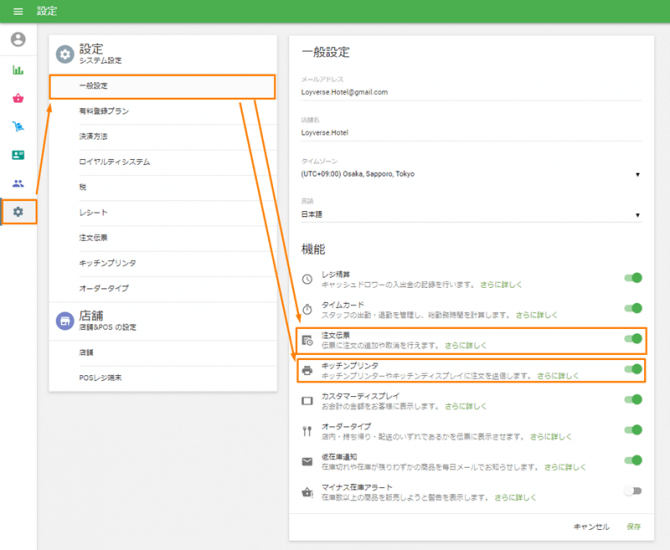Open the employees ID card icon
The height and width of the screenshot is (550, 670).
[18, 155]
